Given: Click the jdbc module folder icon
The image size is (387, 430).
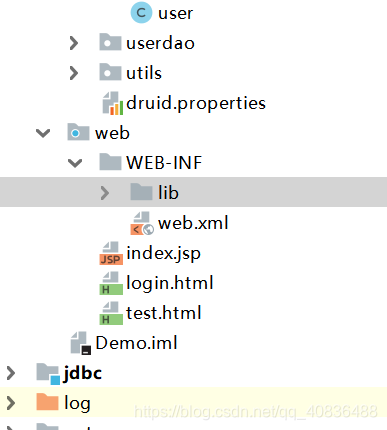Looking at the screenshot, I should [x=48, y=373].
